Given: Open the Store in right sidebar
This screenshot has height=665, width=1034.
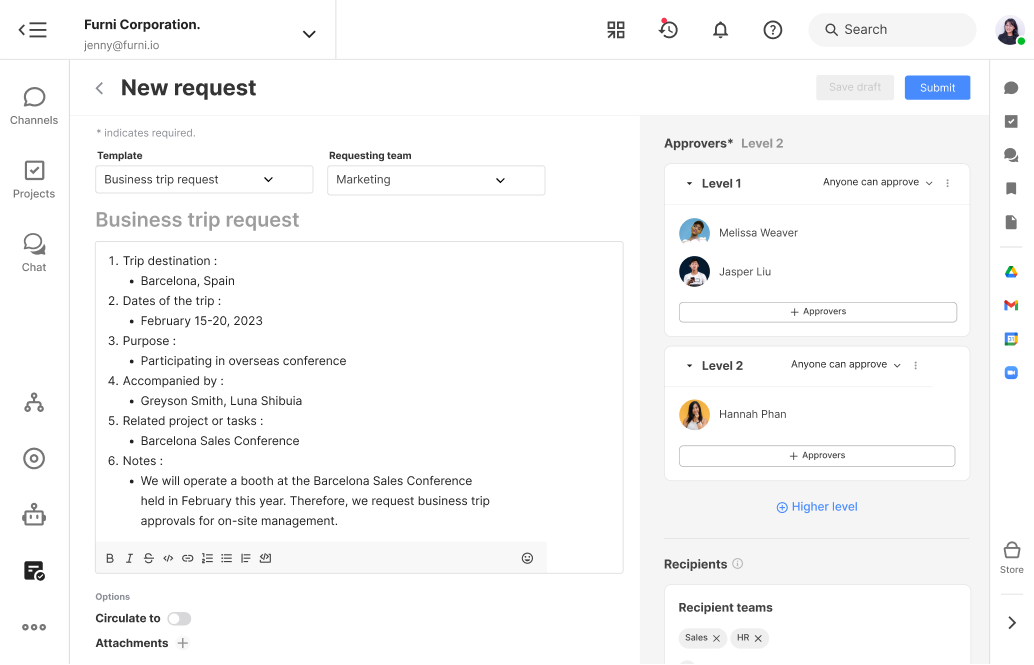Looking at the screenshot, I should pyautogui.click(x=1011, y=556).
